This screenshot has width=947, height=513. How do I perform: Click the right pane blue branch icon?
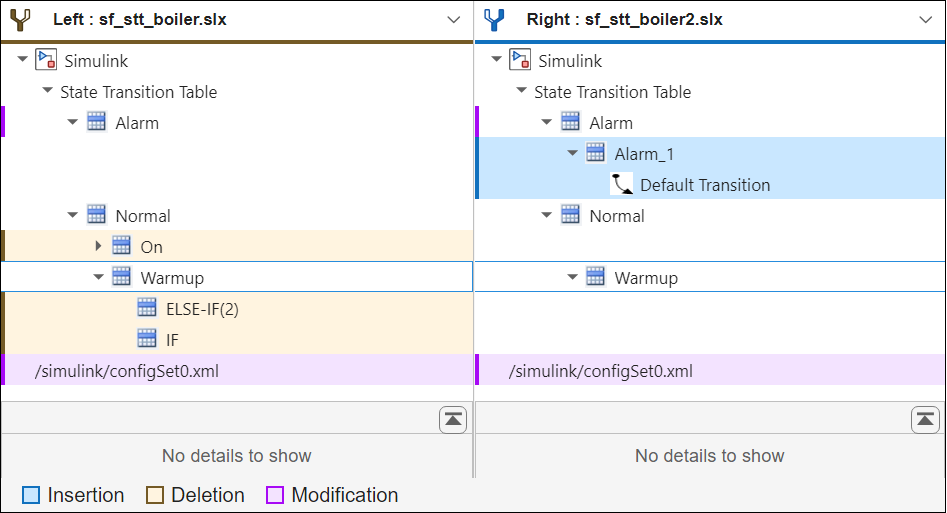[494, 20]
